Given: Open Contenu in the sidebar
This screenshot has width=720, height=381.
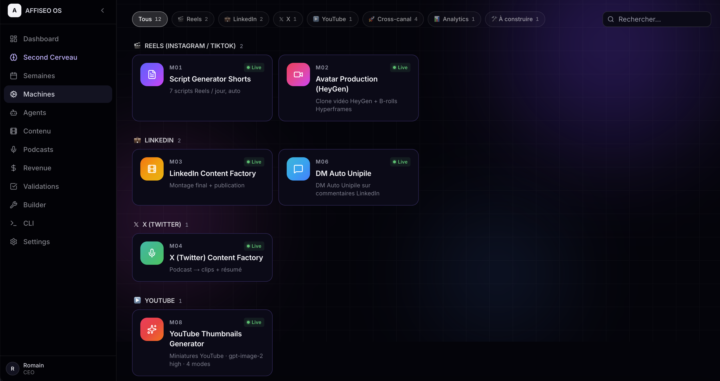Looking at the screenshot, I should pos(58,131).
